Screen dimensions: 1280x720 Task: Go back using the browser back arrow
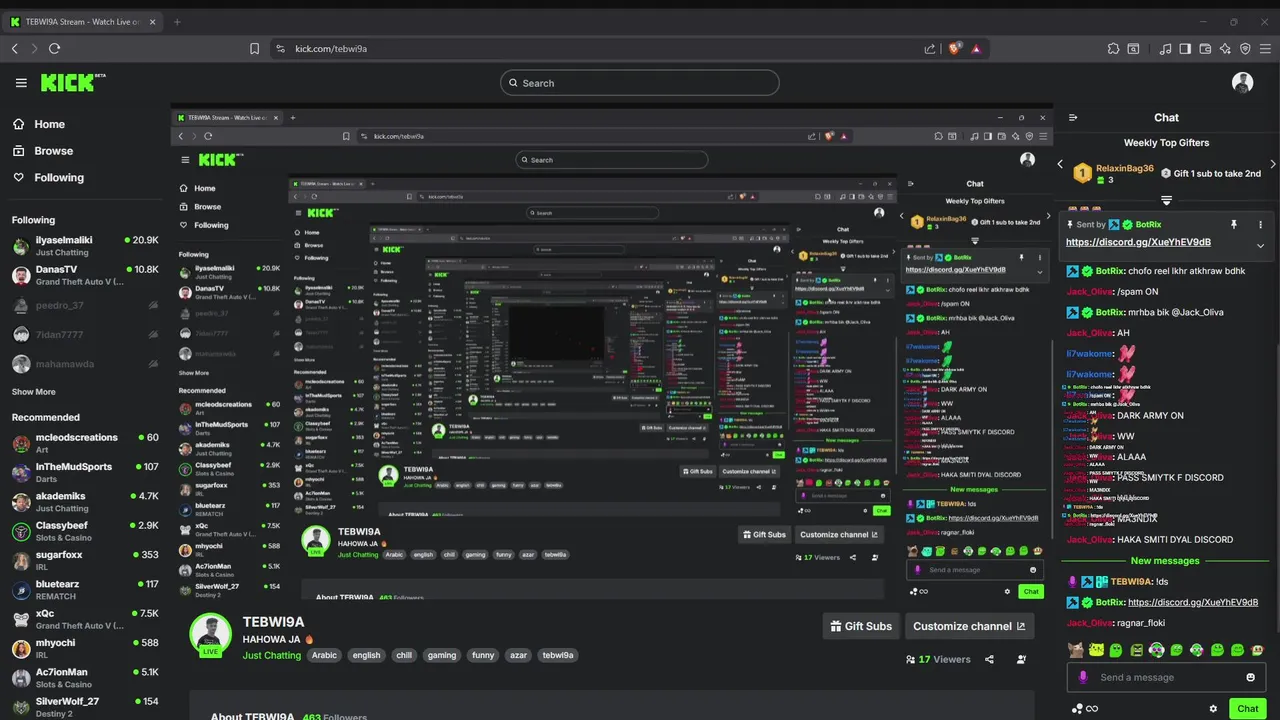click(15, 48)
